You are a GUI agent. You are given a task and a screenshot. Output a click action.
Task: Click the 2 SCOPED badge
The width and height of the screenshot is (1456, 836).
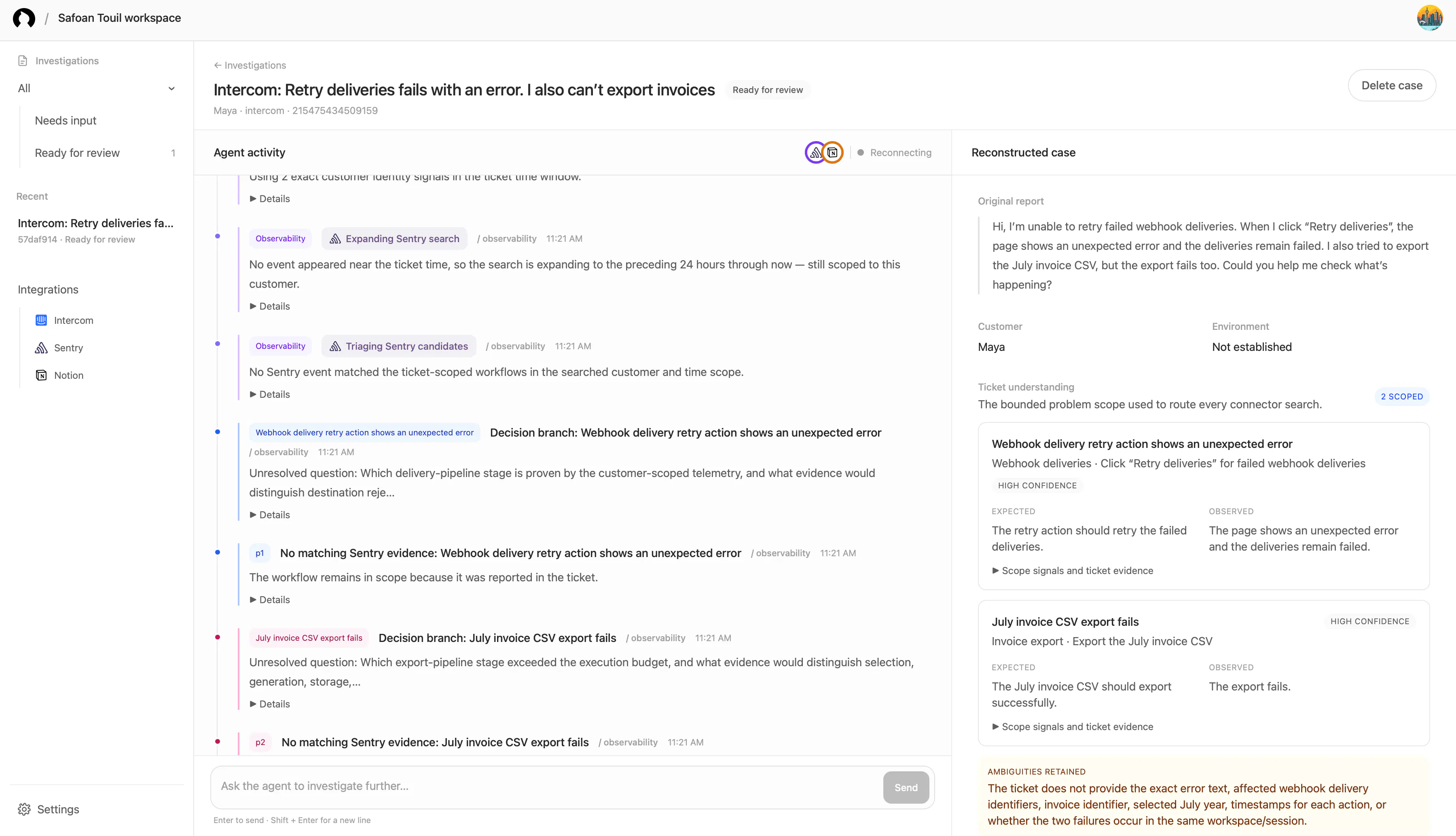point(1402,397)
